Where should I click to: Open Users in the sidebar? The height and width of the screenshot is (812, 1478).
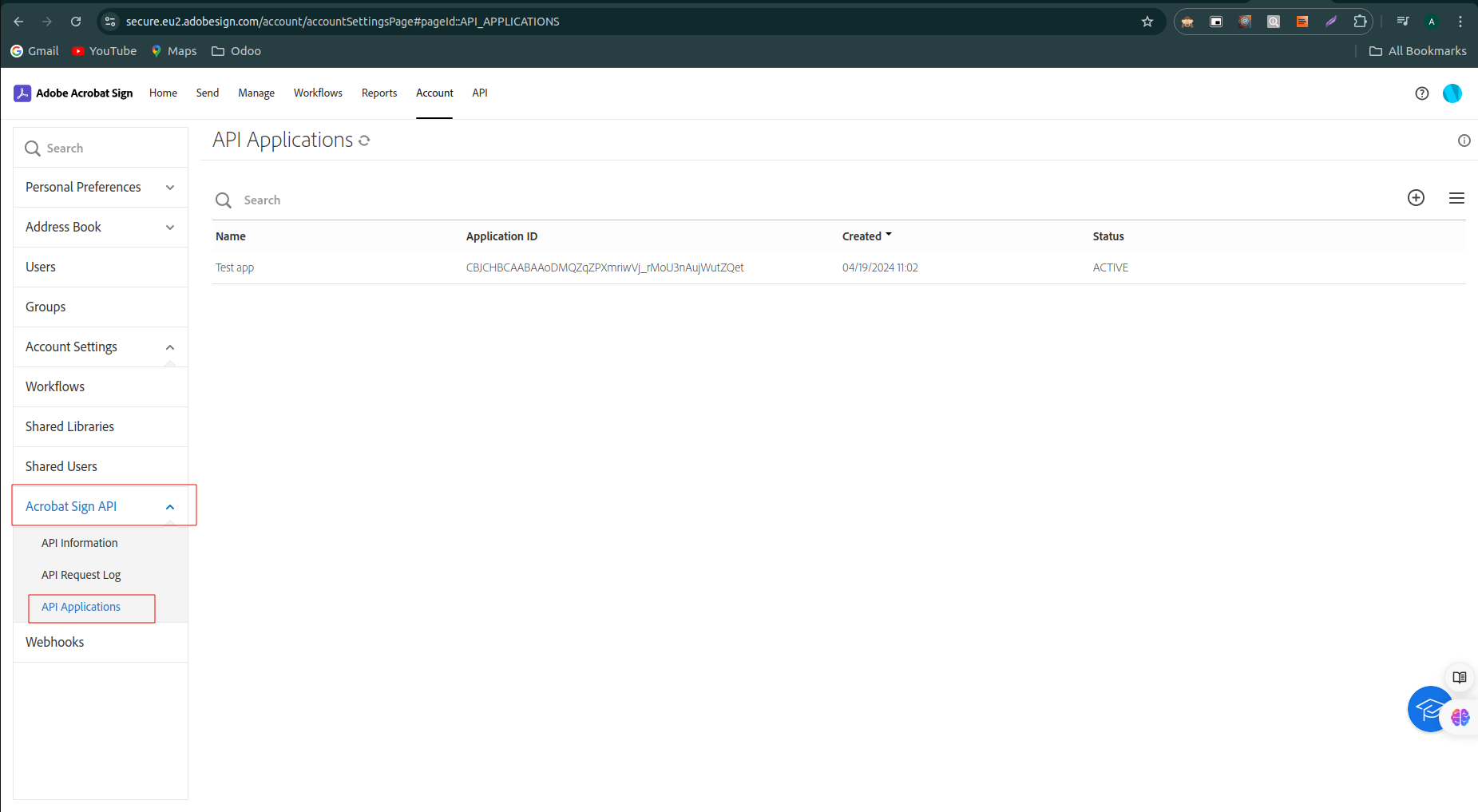coord(101,267)
